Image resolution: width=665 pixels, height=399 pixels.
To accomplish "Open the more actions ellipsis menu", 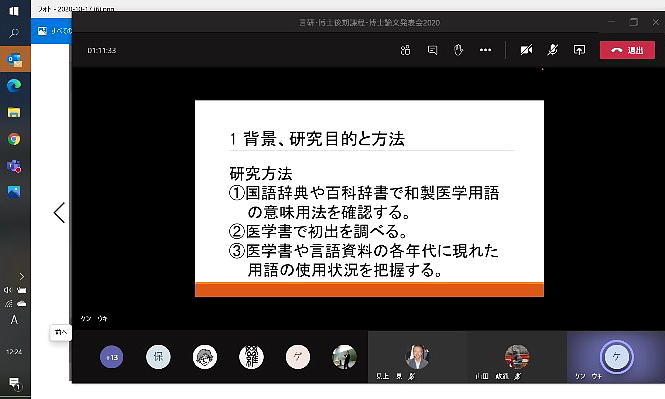I will (485, 50).
